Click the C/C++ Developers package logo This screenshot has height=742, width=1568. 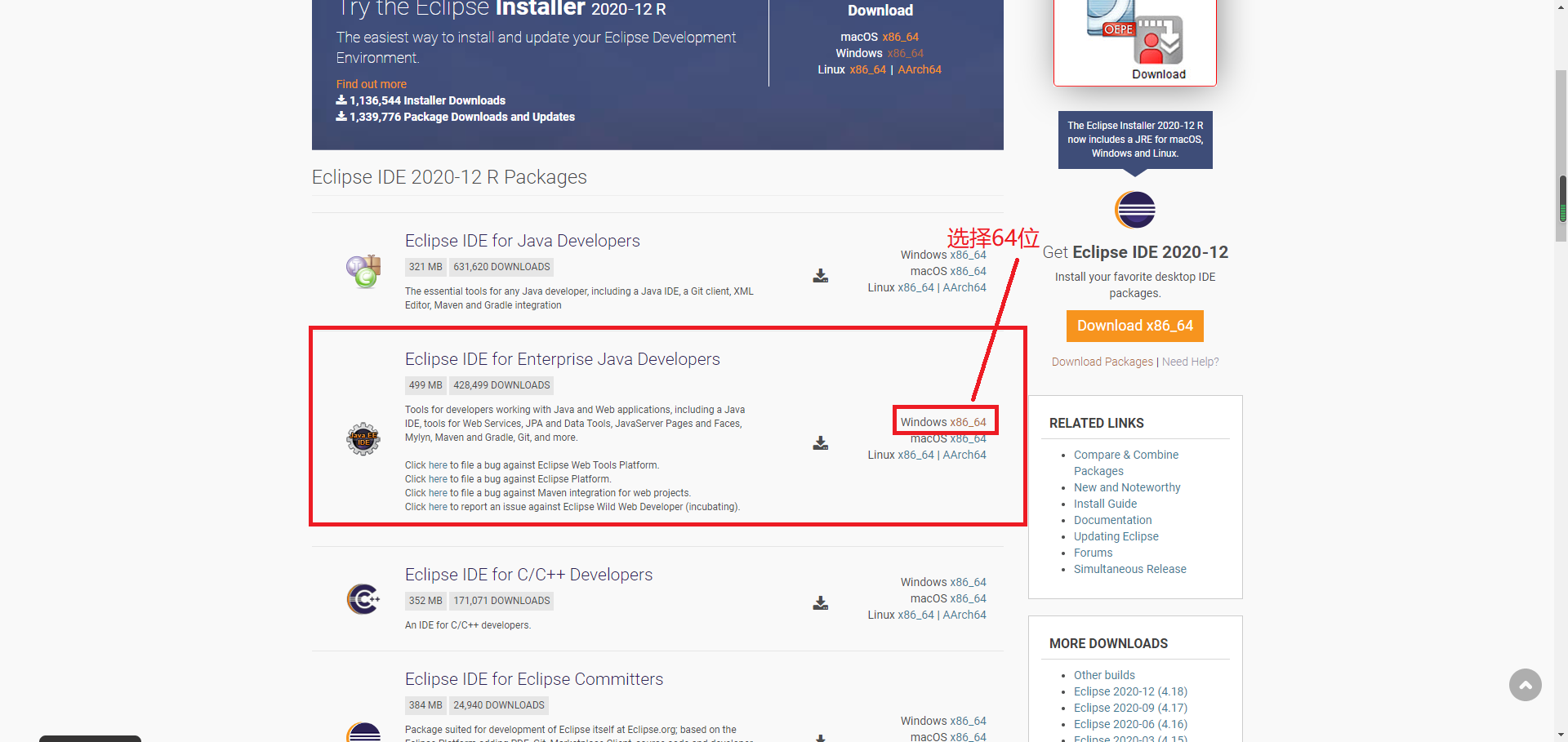pyautogui.click(x=363, y=598)
